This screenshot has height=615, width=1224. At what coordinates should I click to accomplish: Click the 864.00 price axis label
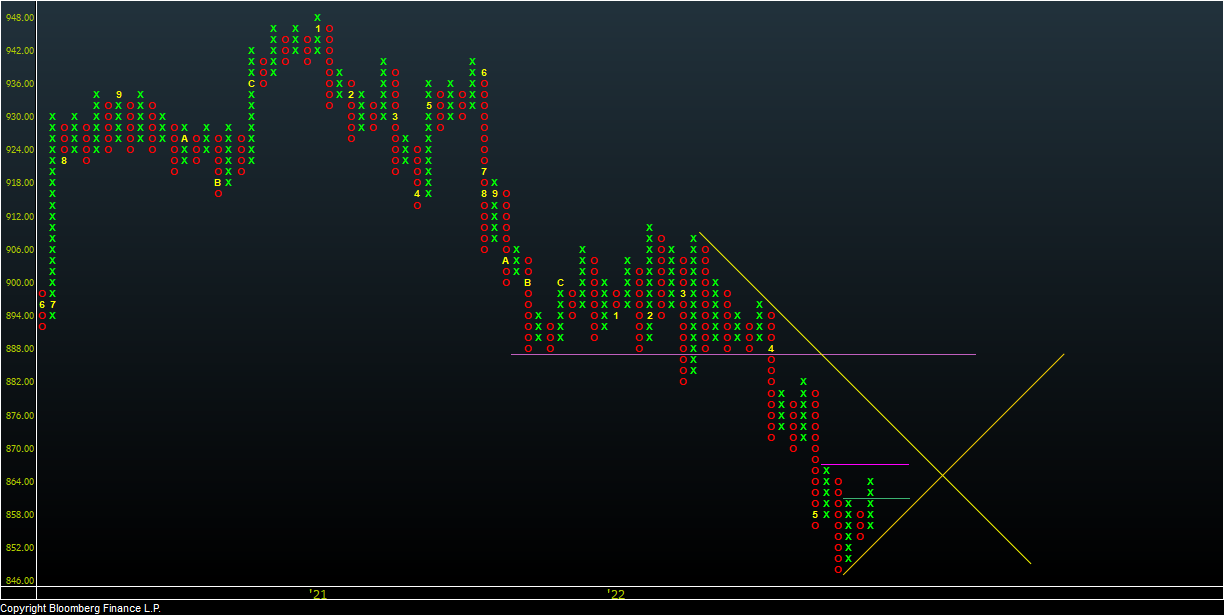[21, 482]
